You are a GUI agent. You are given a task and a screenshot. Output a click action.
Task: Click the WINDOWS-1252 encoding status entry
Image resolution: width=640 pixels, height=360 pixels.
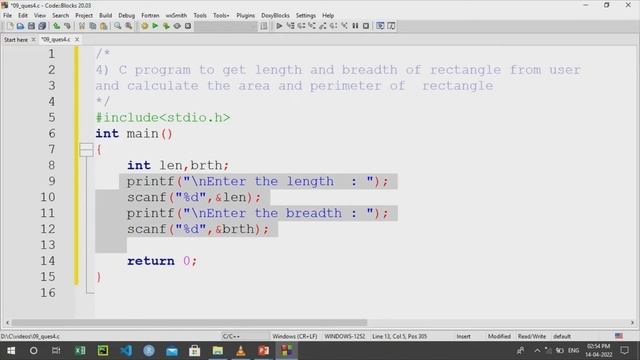tap(345, 336)
